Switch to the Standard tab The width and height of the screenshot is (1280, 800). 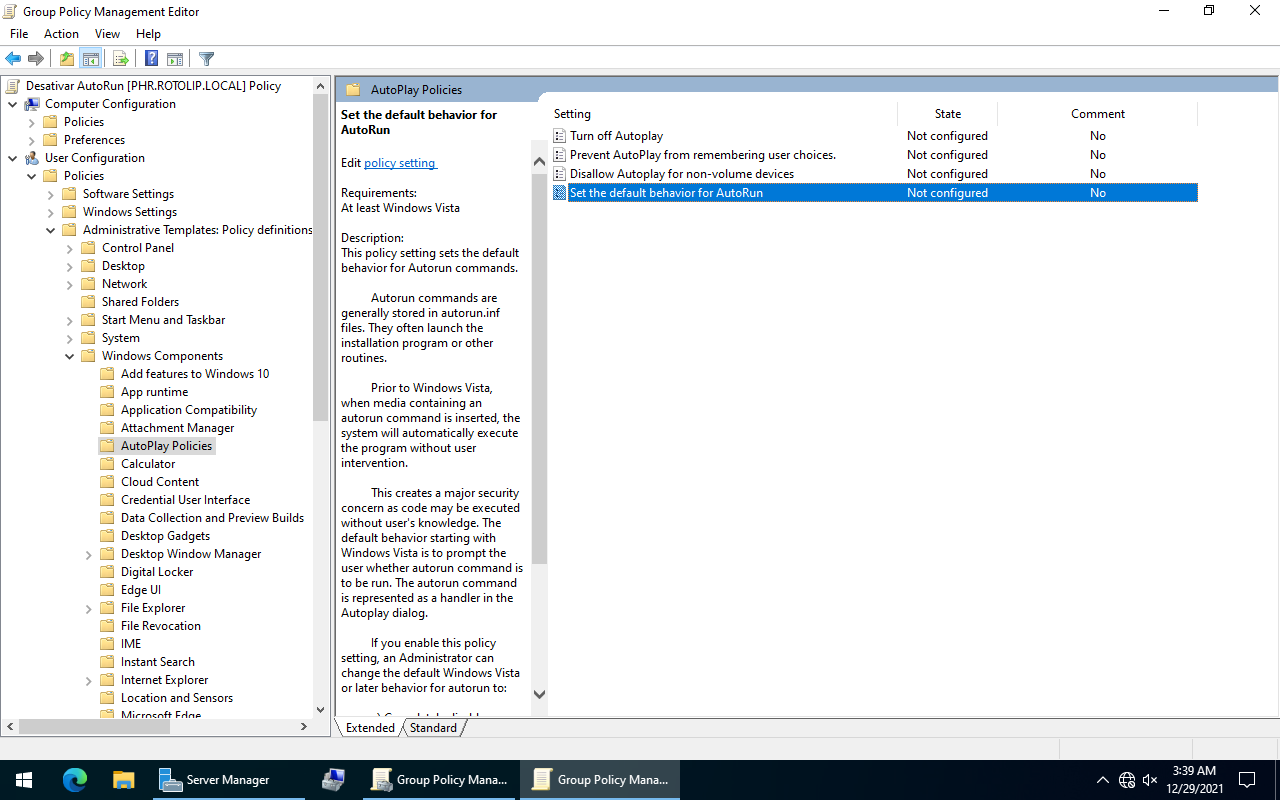point(433,727)
